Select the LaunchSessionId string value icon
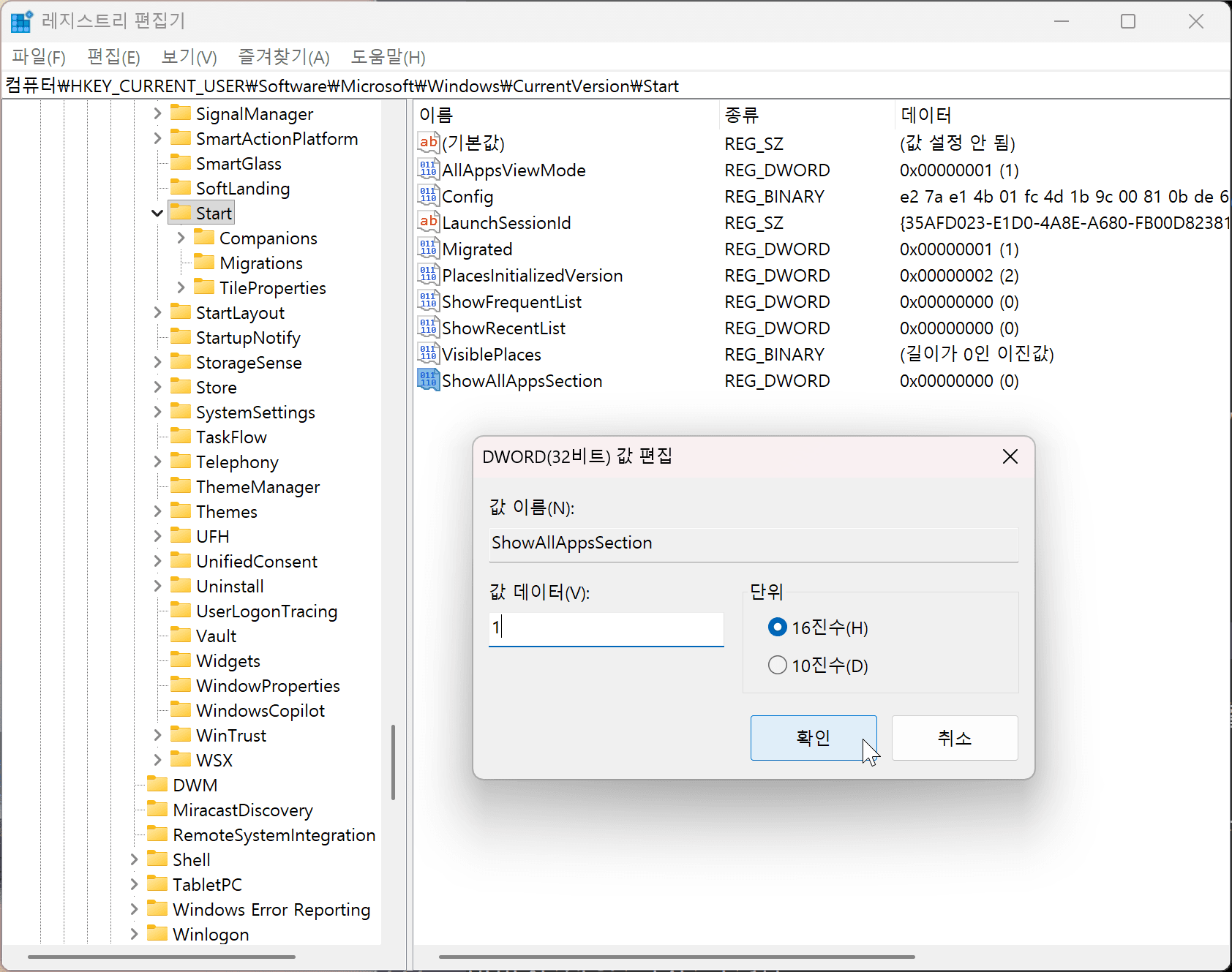The image size is (1232, 972). (429, 222)
